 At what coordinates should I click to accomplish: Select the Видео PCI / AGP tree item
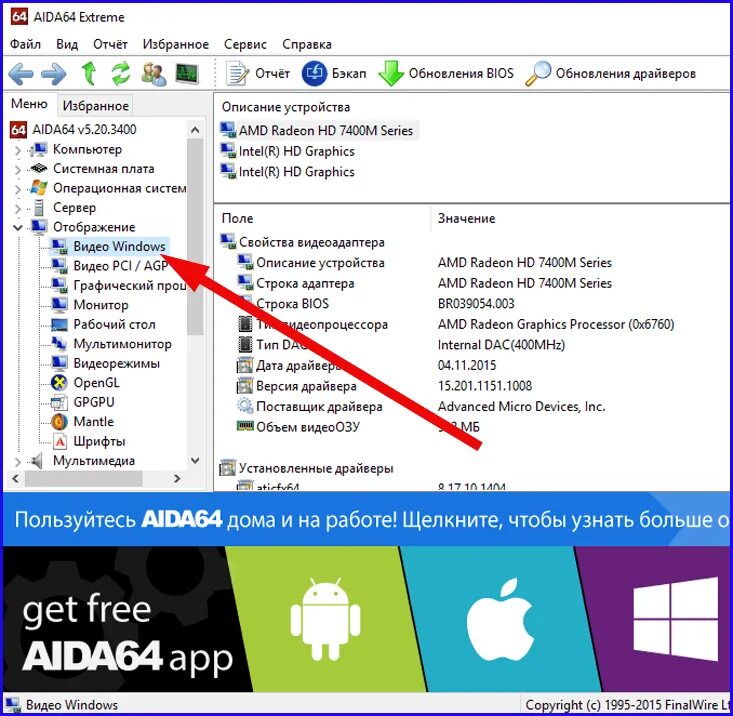point(109,266)
